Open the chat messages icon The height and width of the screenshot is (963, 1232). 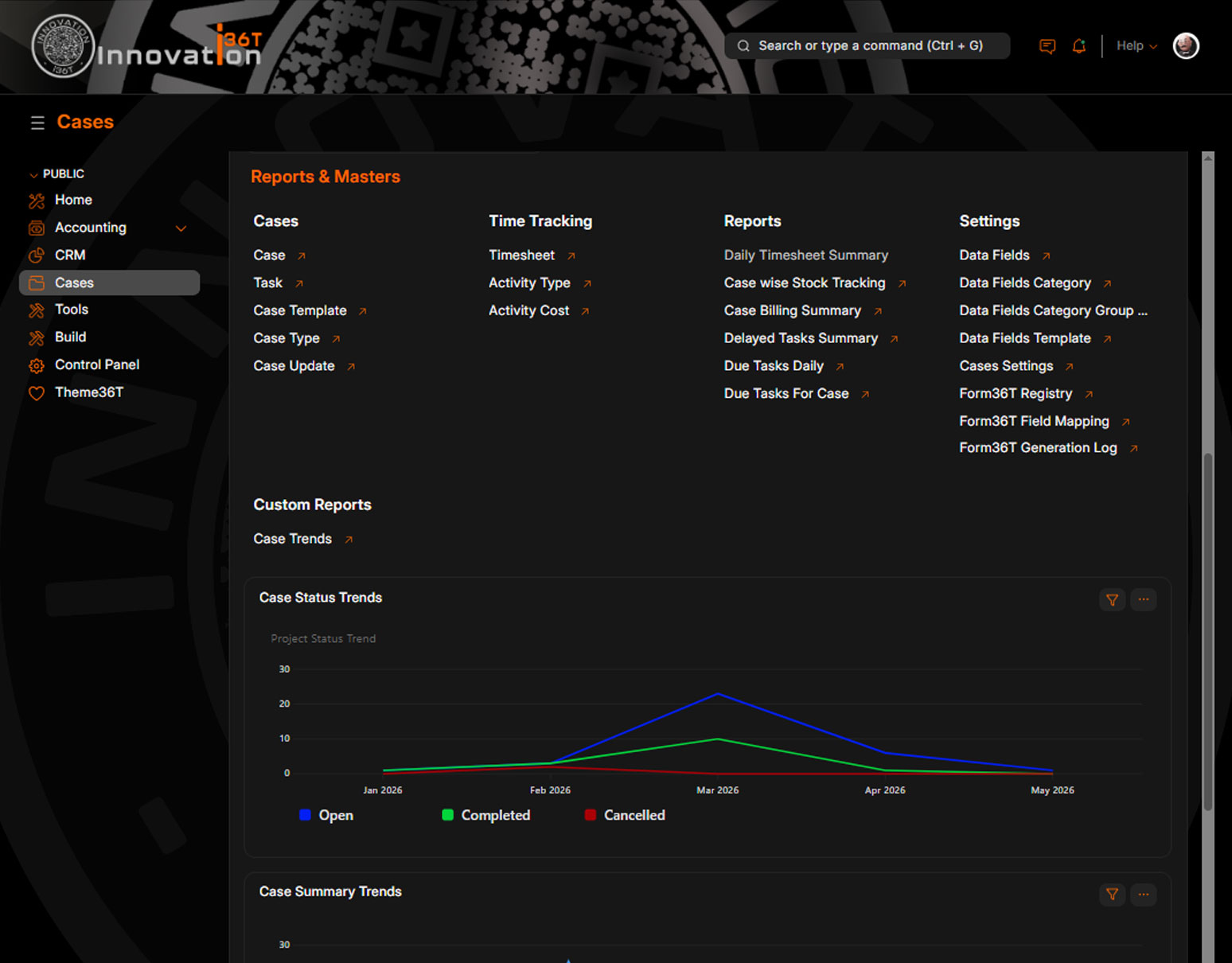pyautogui.click(x=1047, y=46)
